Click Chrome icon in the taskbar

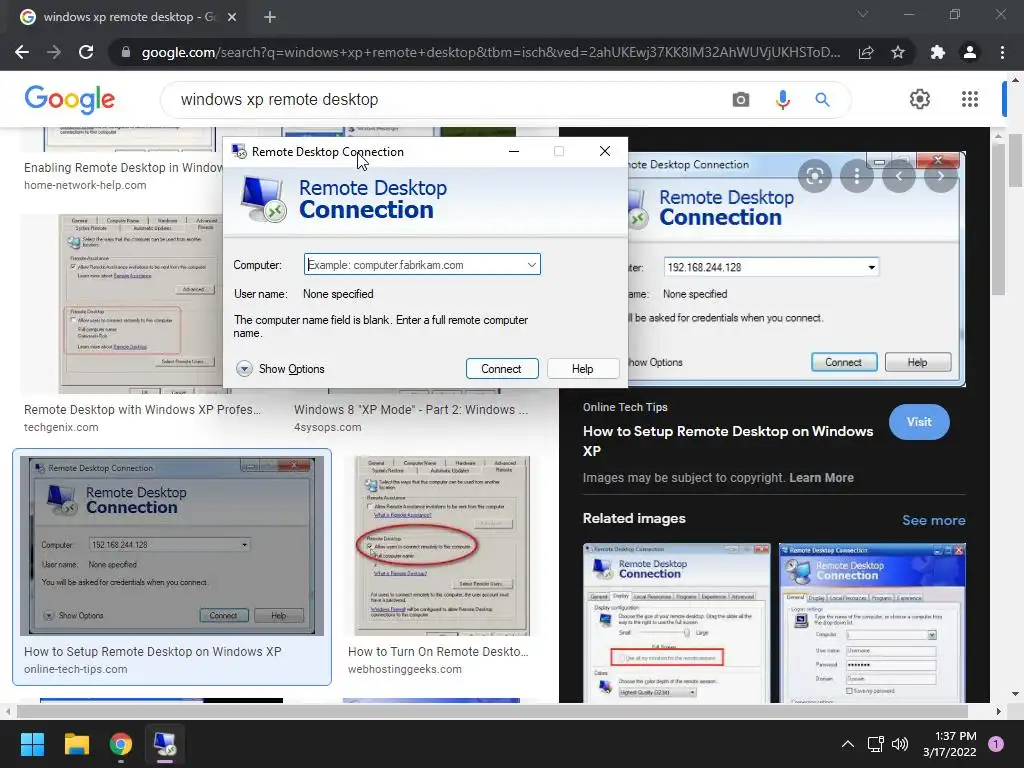[x=121, y=744]
